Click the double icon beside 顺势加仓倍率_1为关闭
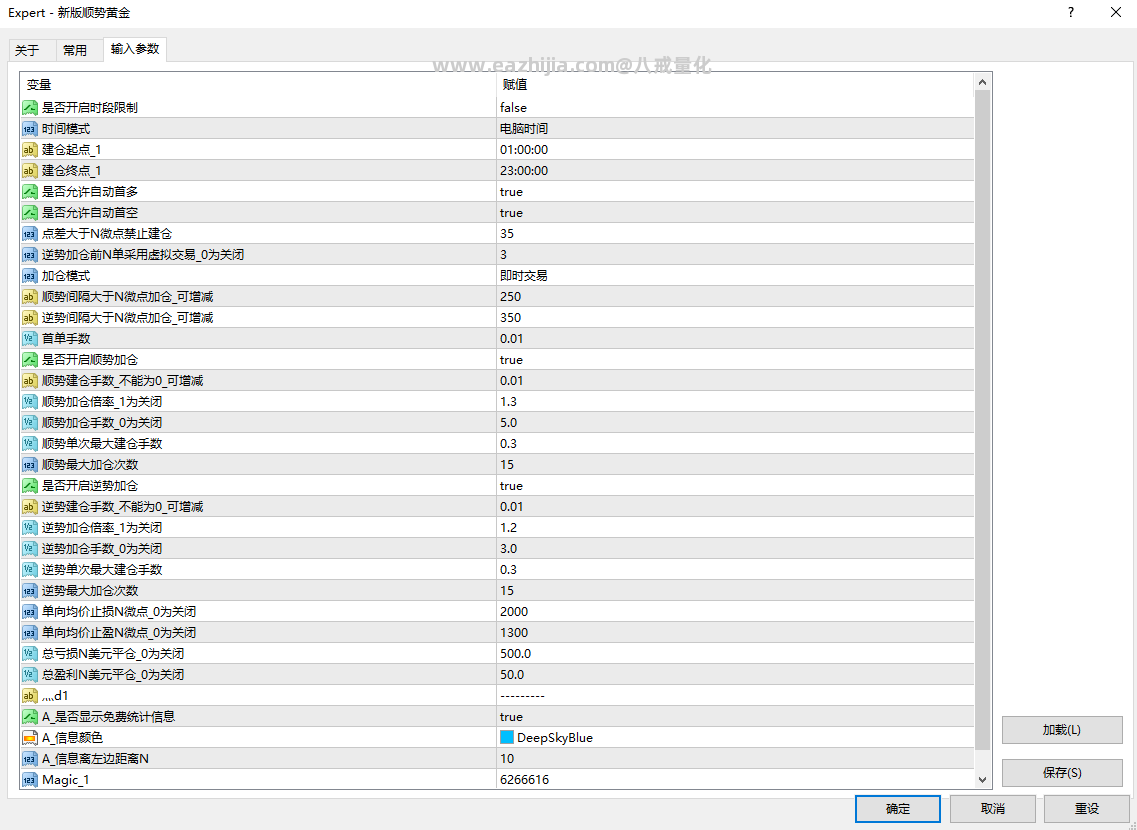1137x830 pixels. point(30,402)
